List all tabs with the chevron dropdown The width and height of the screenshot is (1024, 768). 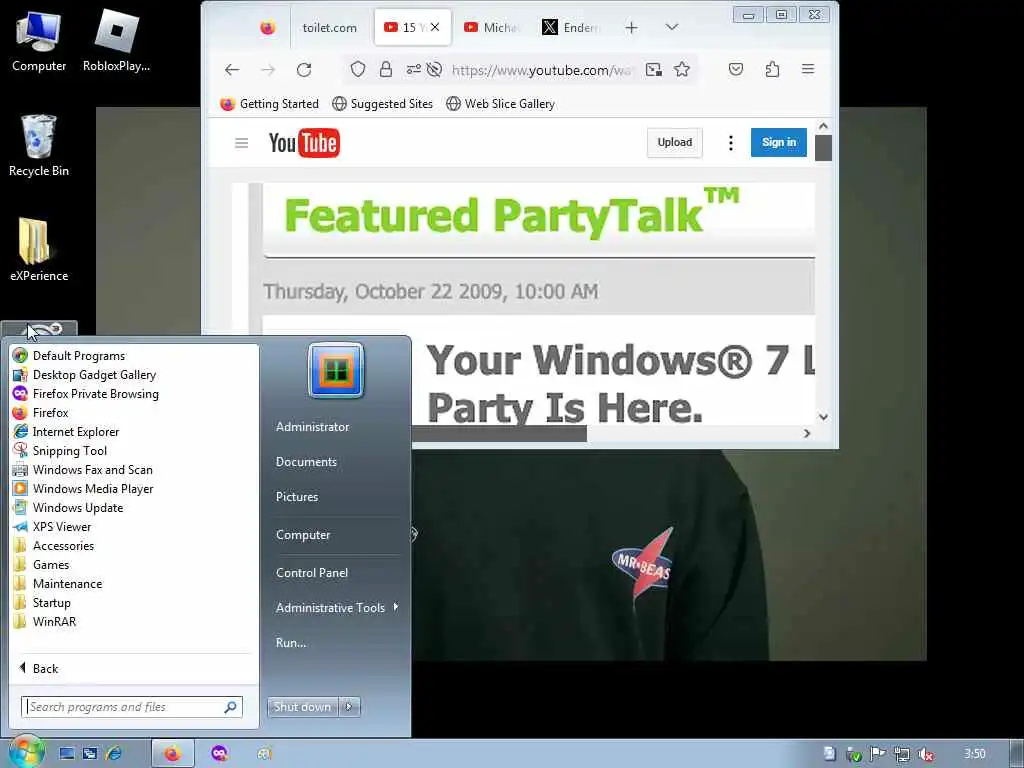671,27
